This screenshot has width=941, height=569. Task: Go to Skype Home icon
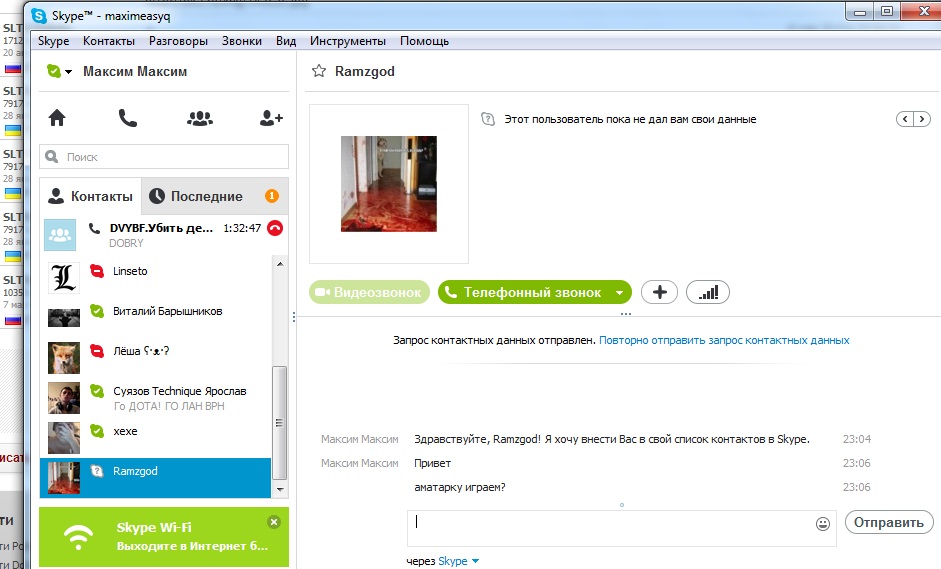(57, 118)
